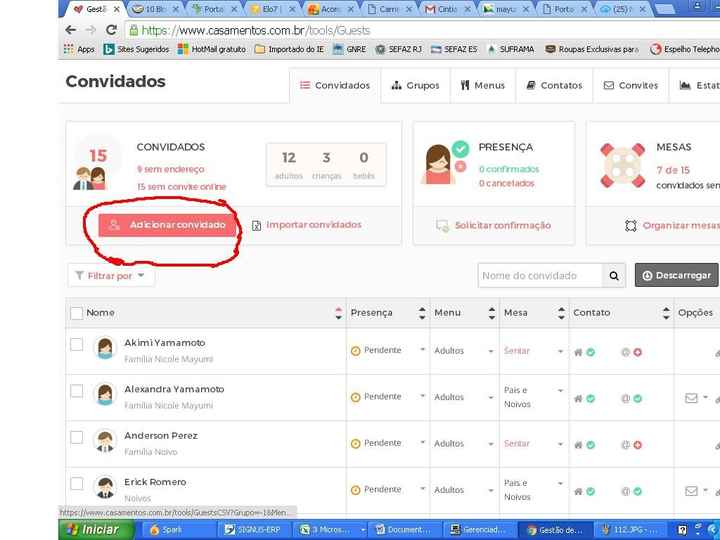Click the search magnifier icon
Image resolution: width=720 pixels, height=540 pixels.
[x=614, y=276]
